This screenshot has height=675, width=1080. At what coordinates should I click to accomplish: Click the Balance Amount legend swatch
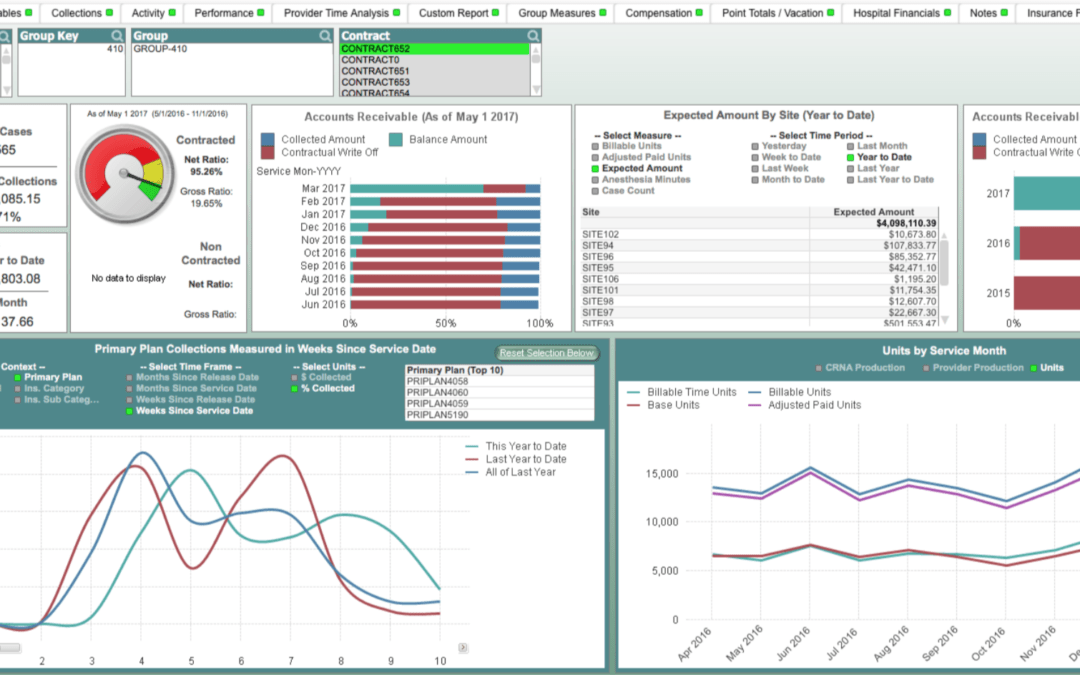(395, 140)
